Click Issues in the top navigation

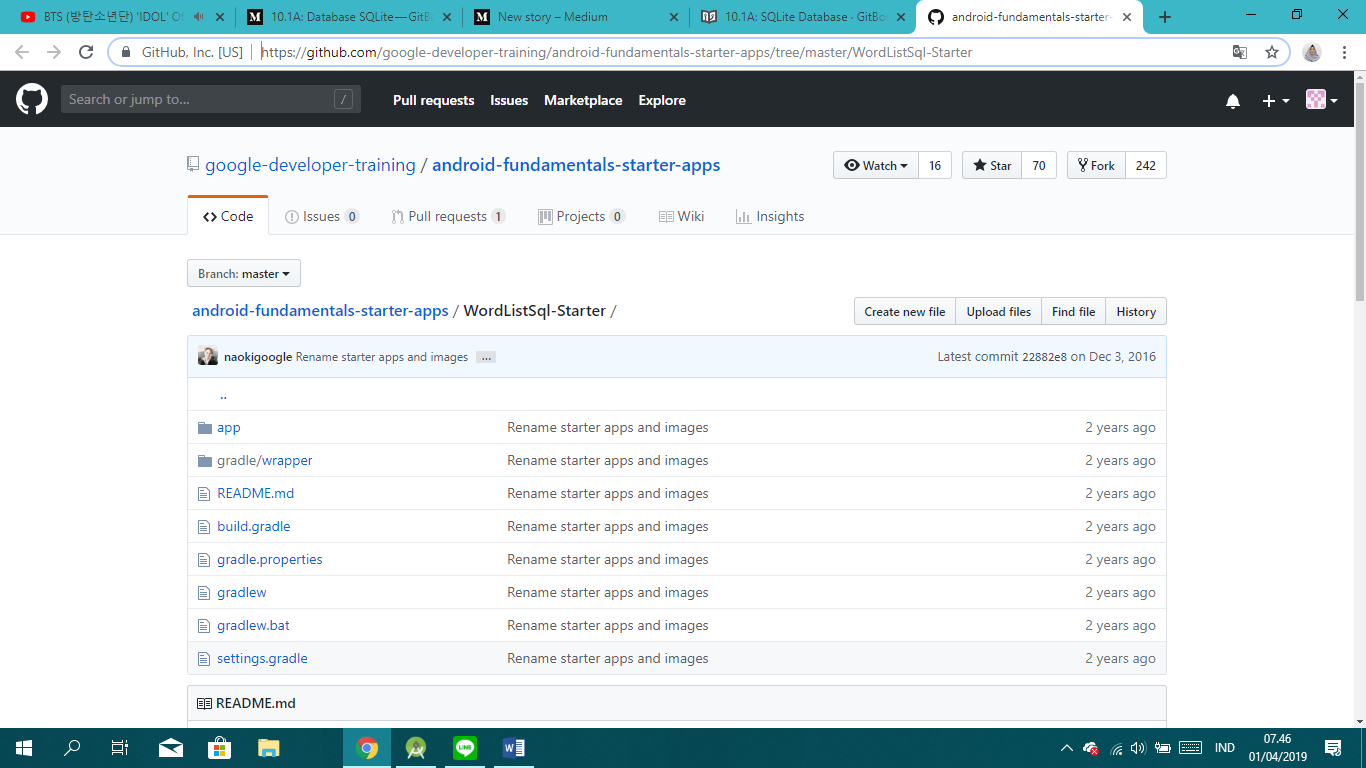509,100
